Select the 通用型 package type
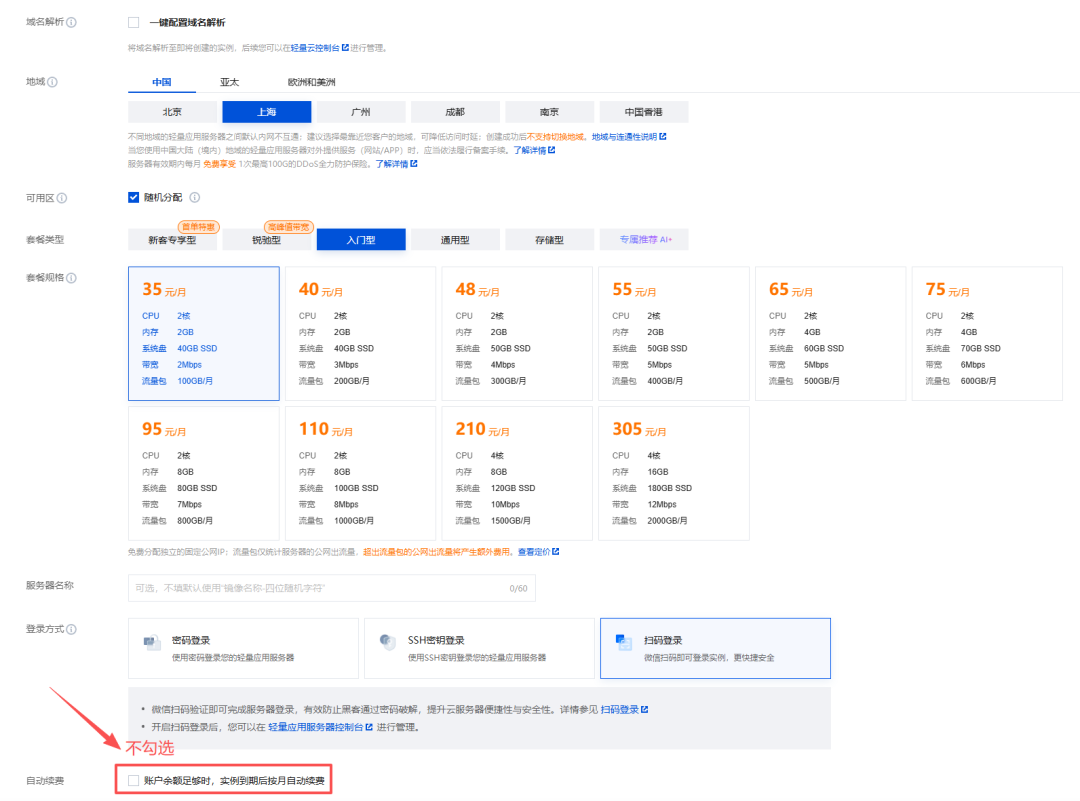 click(455, 240)
